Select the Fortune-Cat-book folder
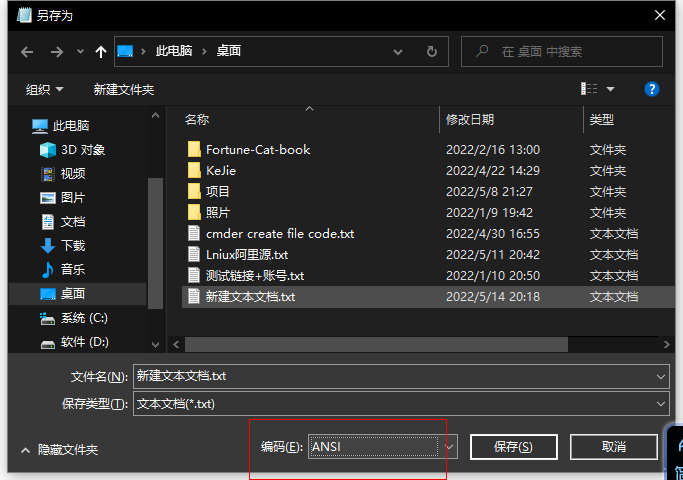 258,150
